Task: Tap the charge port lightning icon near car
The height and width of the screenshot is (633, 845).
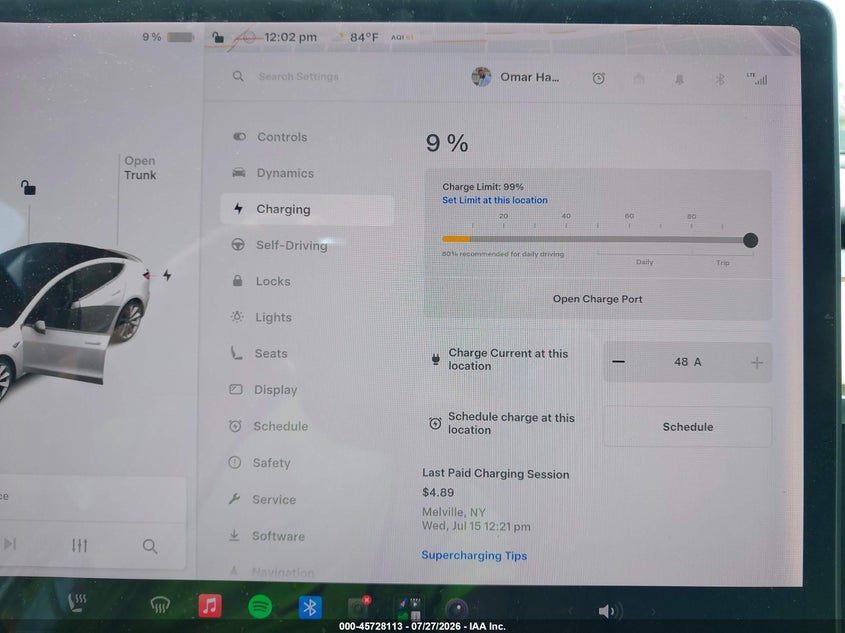Action: coord(167,275)
